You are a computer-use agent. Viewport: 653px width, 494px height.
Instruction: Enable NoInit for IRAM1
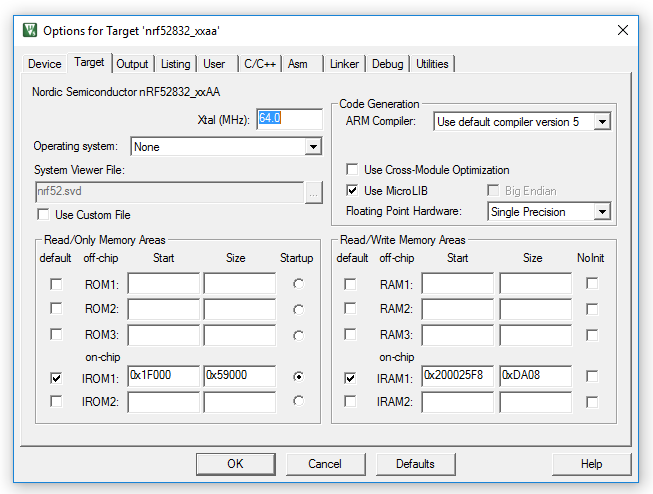(x=592, y=376)
